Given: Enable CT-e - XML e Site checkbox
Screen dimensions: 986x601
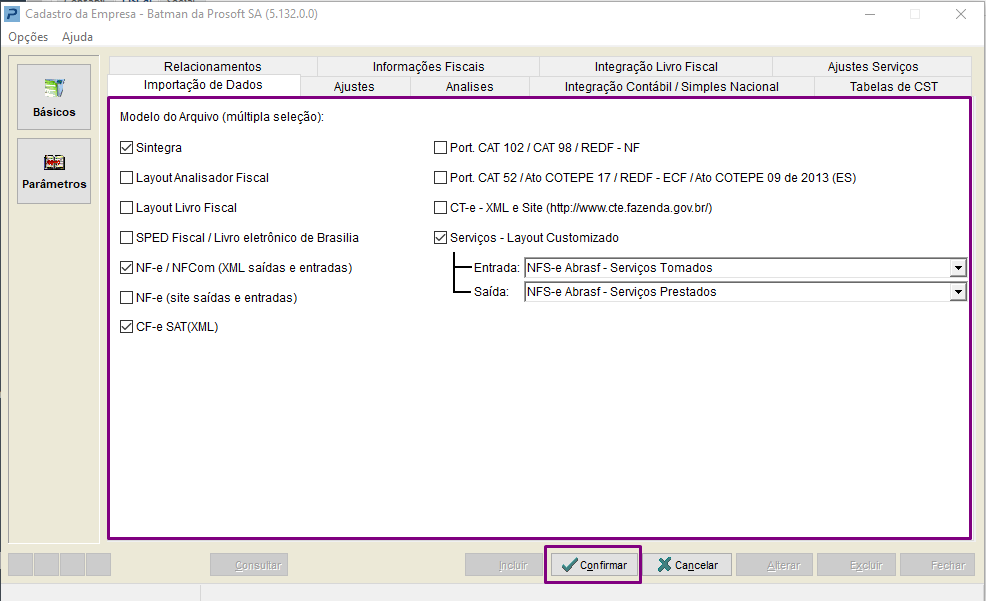Looking at the screenshot, I should [440, 207].
